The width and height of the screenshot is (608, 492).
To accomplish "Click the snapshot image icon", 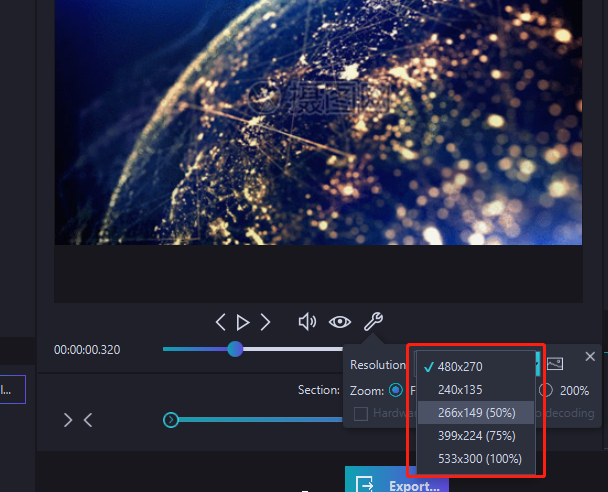I will pos(555,364).
